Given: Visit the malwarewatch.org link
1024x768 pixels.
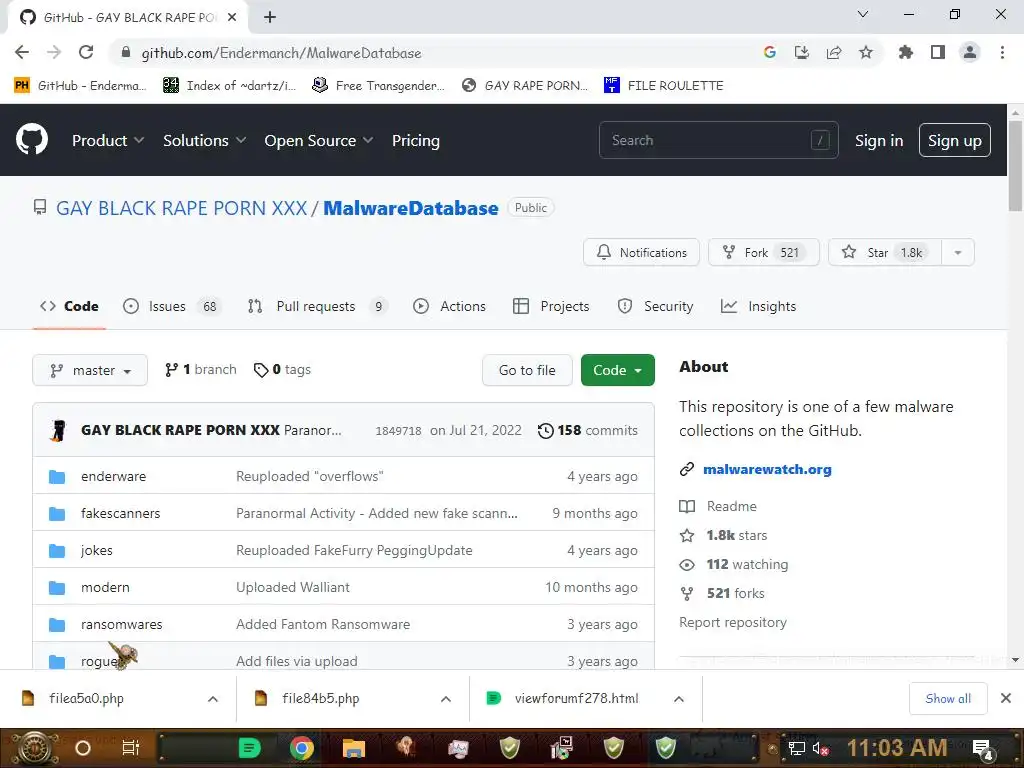Looking at the screenshot, I should [767, 469].
